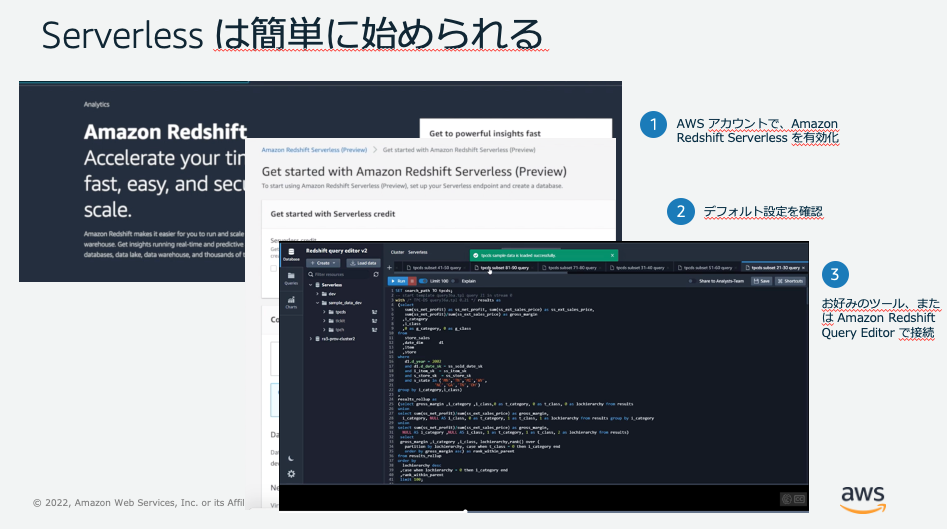Collapse the sample_data_dev node
This screenshot has width=947, height=529.
tap(317, 303)
